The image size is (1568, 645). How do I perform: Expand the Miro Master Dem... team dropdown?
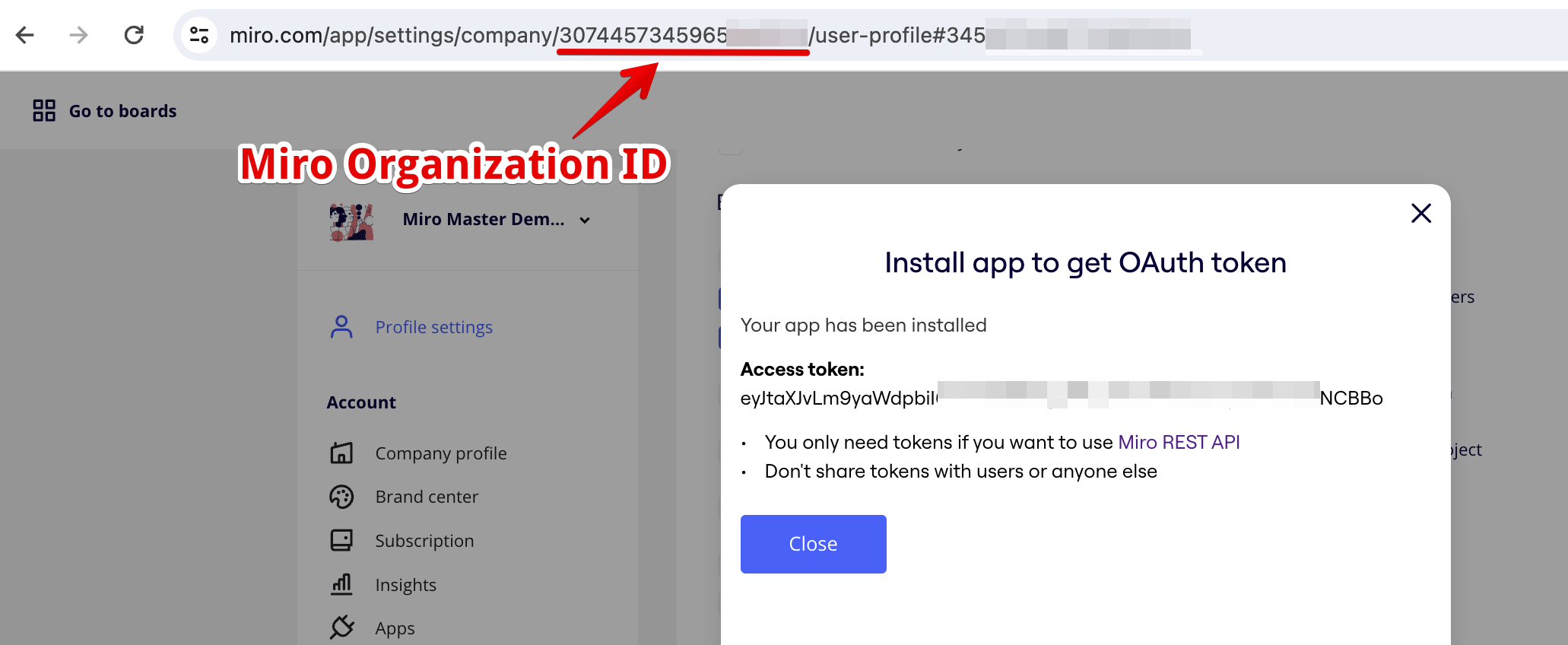585,221
